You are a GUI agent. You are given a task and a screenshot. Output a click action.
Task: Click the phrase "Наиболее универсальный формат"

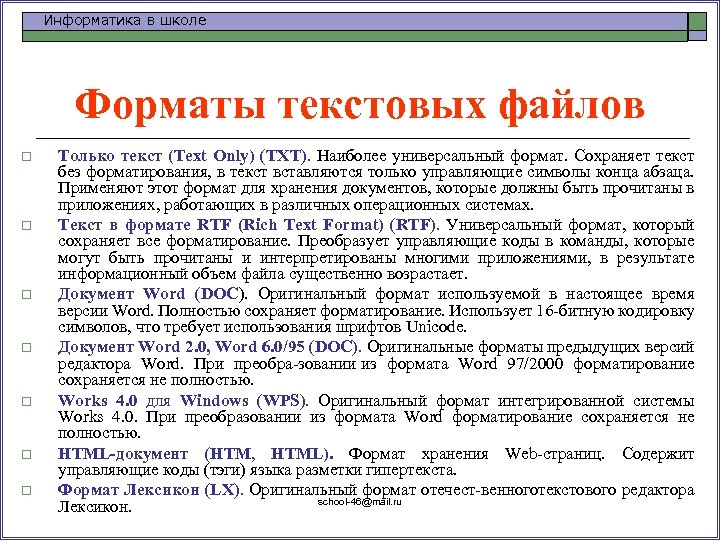click(x=440, y=156)
